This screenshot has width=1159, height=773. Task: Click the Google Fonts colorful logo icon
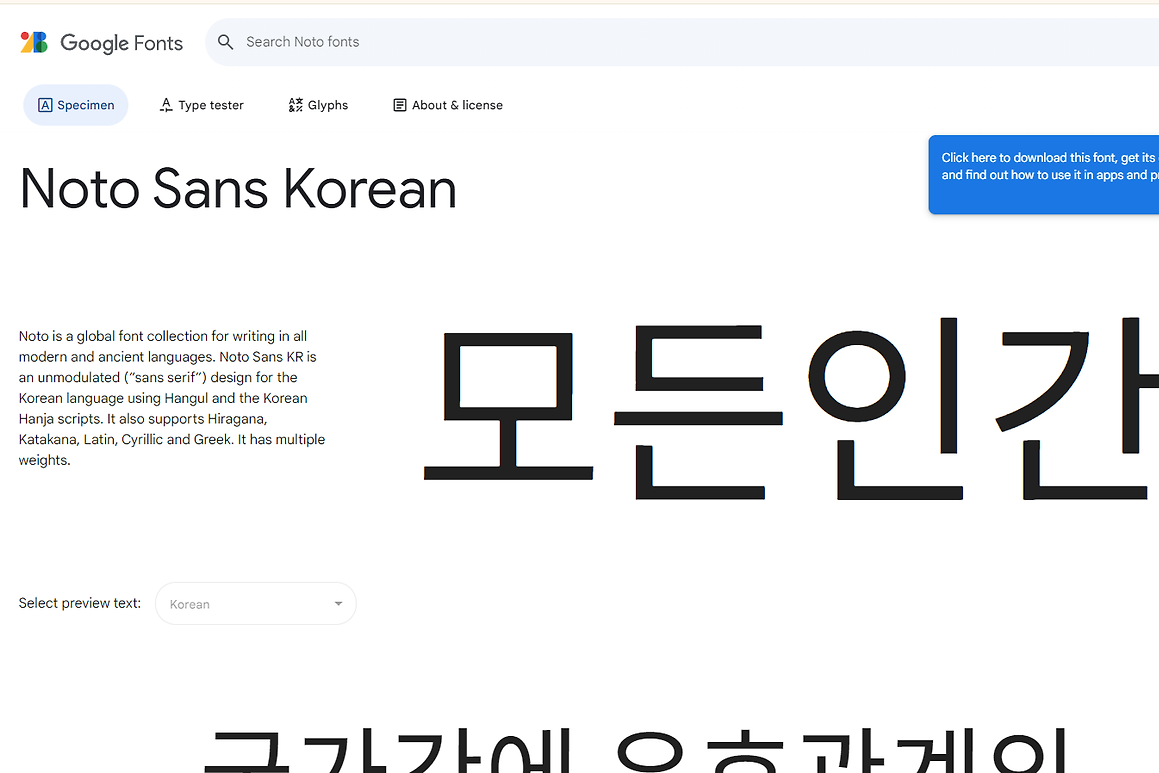tap(34, 42)
